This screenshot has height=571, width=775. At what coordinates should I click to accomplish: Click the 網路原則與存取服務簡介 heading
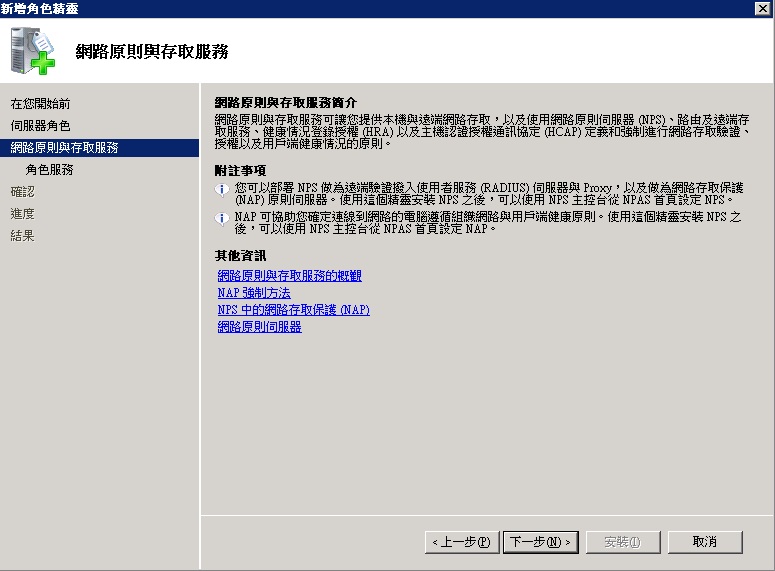[286, 103]
